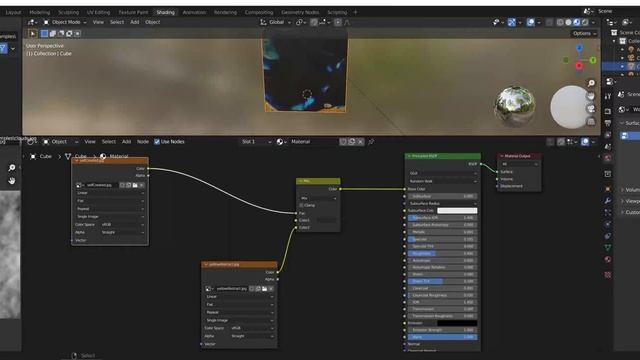This screenshot has width=640, height=360.
Task: Open All target dropdown in Material Output node
Action: [519, 164]
